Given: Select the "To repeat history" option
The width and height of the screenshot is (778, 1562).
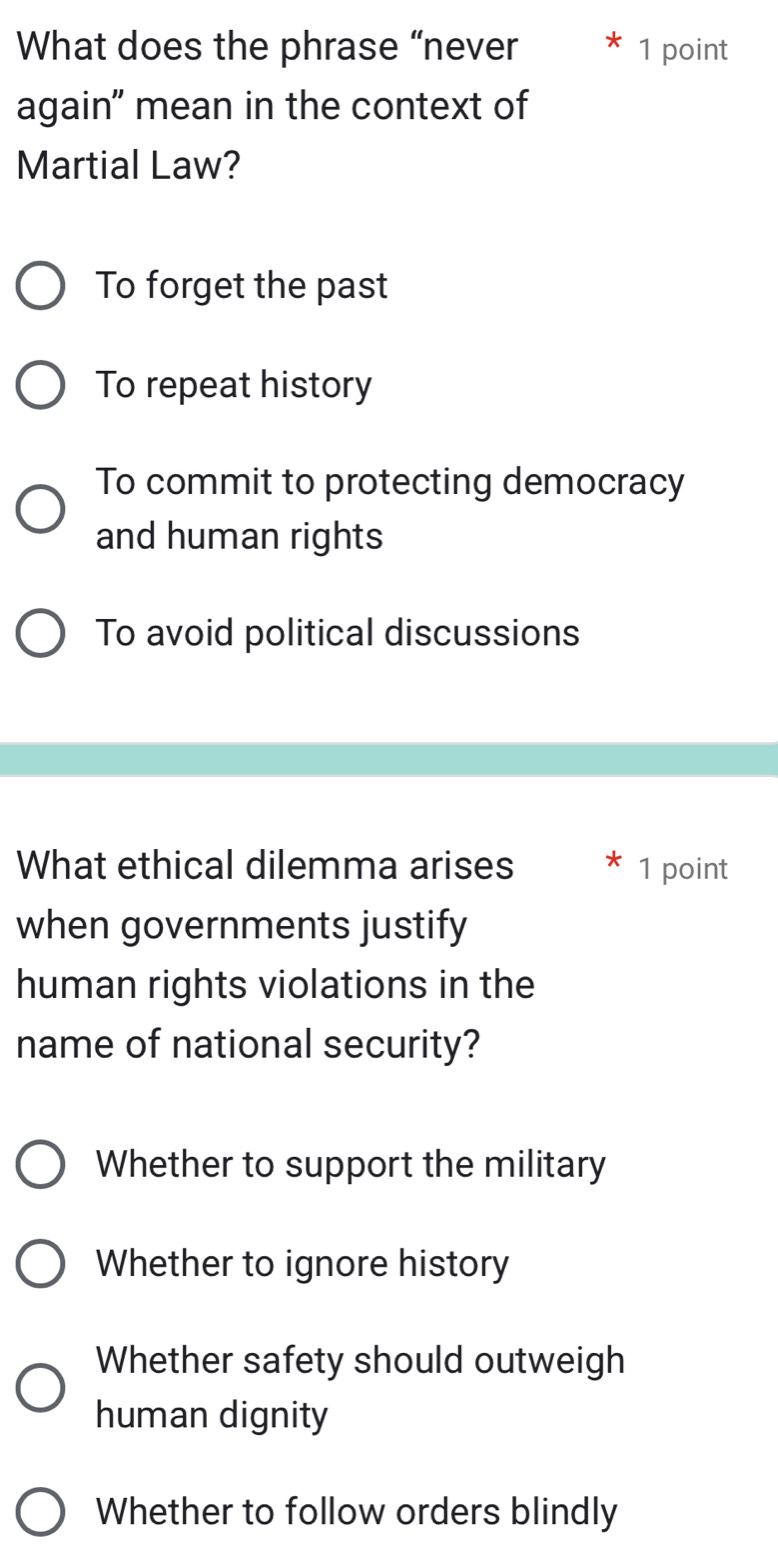Looking at the screenshot, I should (40, 385).
